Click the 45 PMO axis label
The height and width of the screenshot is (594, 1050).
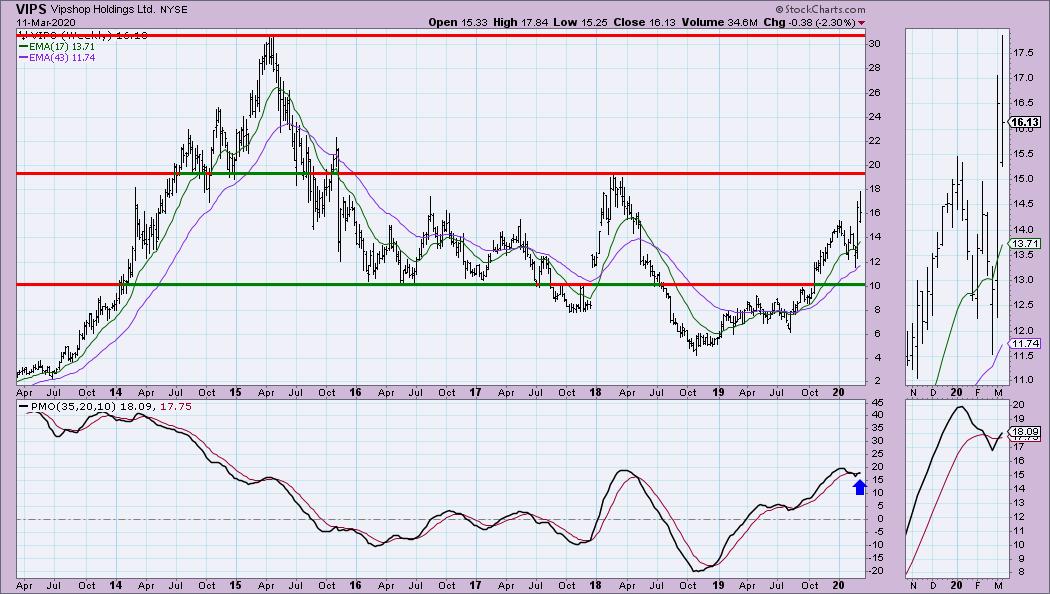pos(877,402)
